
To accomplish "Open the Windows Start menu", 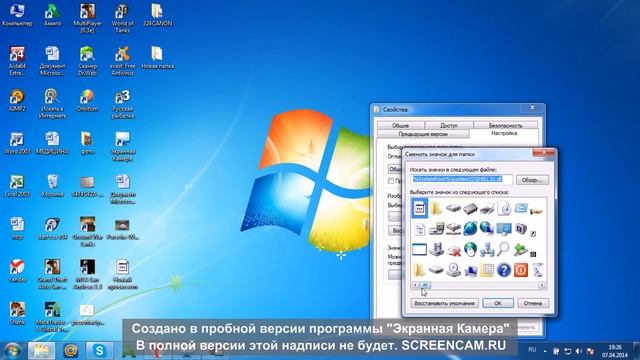I will (x=12, y=350).
